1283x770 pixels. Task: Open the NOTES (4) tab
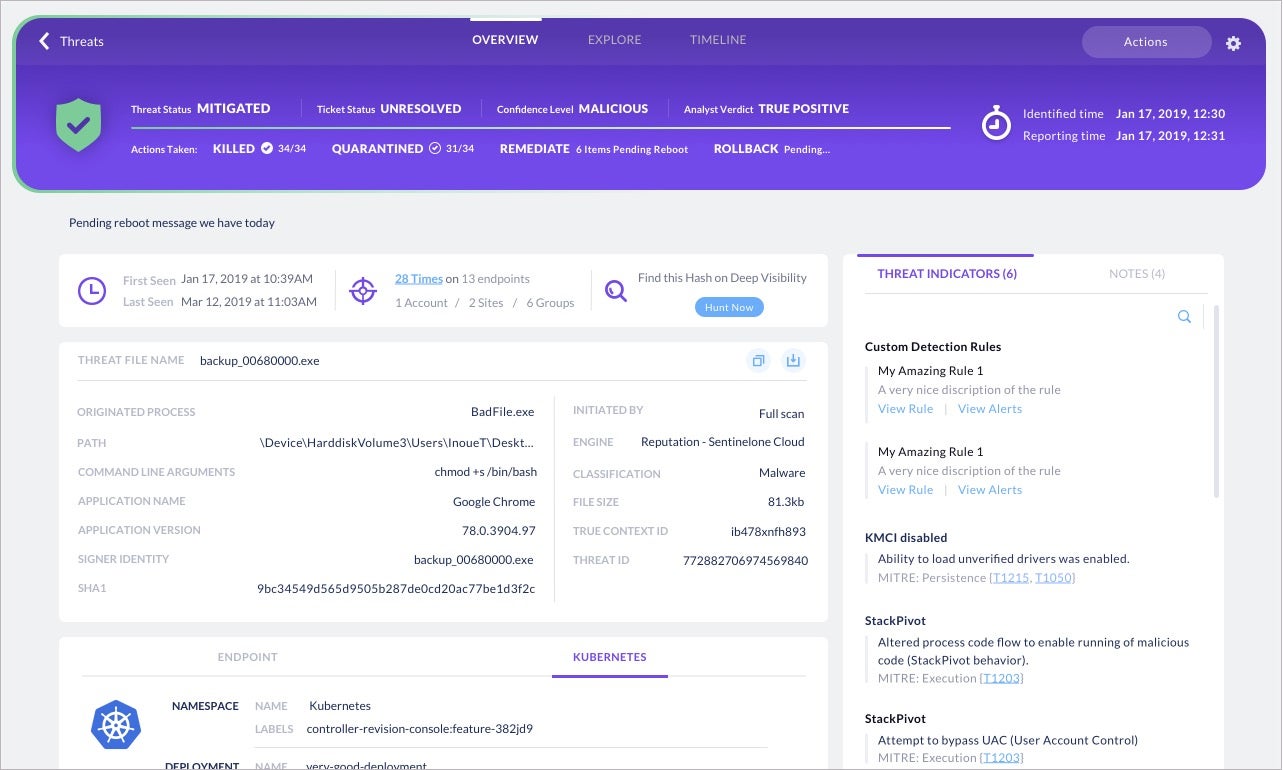[x=1136, y=274]
